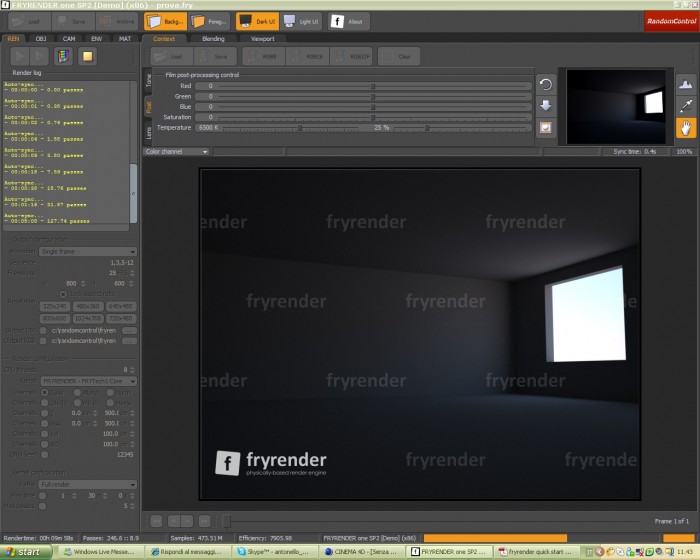Open the Full render profile dropdown
The image size is (700, 560).
[88, 485]
